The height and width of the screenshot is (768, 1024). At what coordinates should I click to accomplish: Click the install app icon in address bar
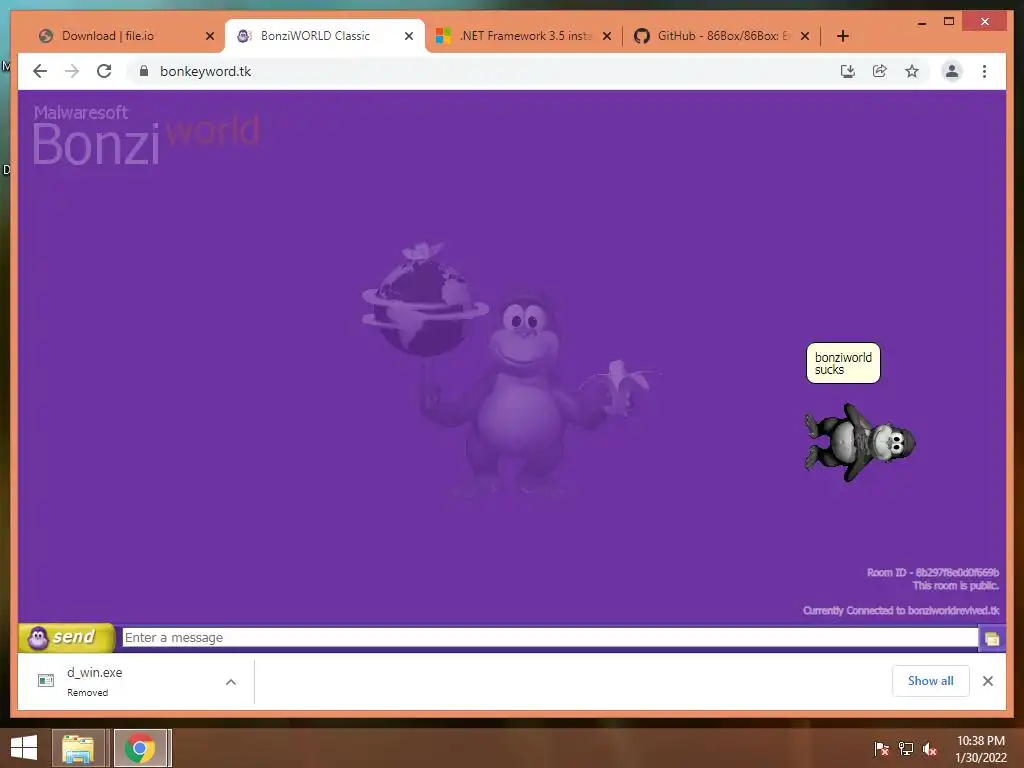point(848,71)
